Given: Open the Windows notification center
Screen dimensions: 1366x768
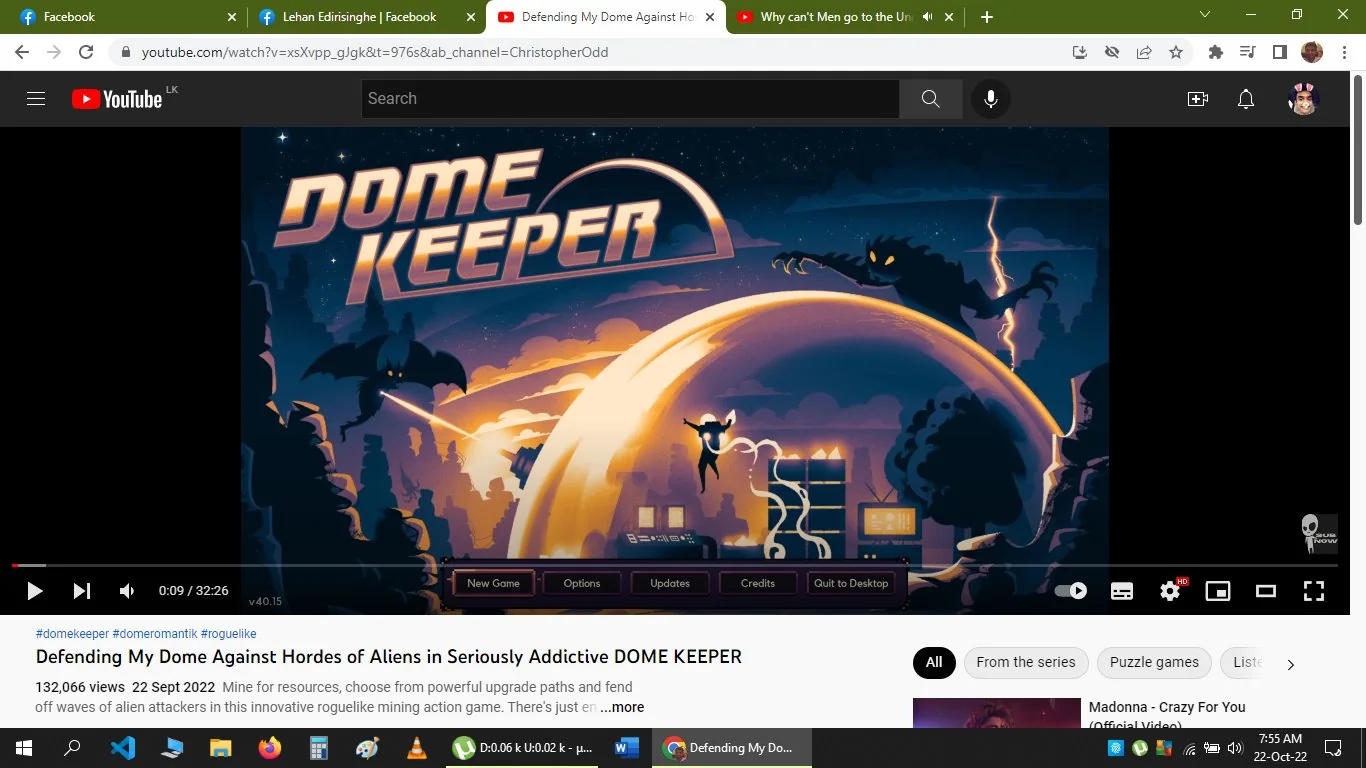Looking at the screenshot, I should pos(1333,748).
